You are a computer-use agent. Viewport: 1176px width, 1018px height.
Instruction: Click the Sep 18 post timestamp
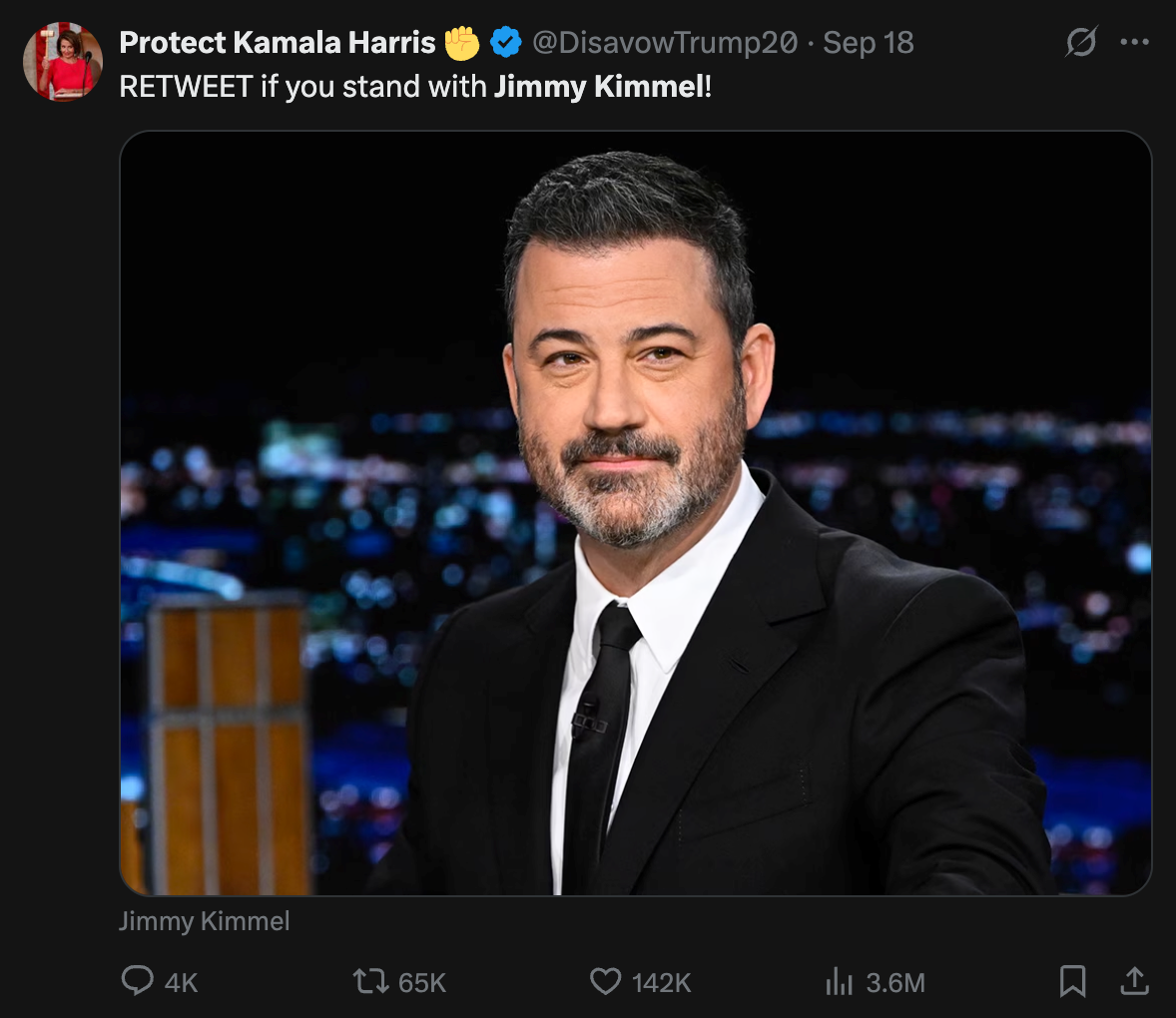coord(869,43)
